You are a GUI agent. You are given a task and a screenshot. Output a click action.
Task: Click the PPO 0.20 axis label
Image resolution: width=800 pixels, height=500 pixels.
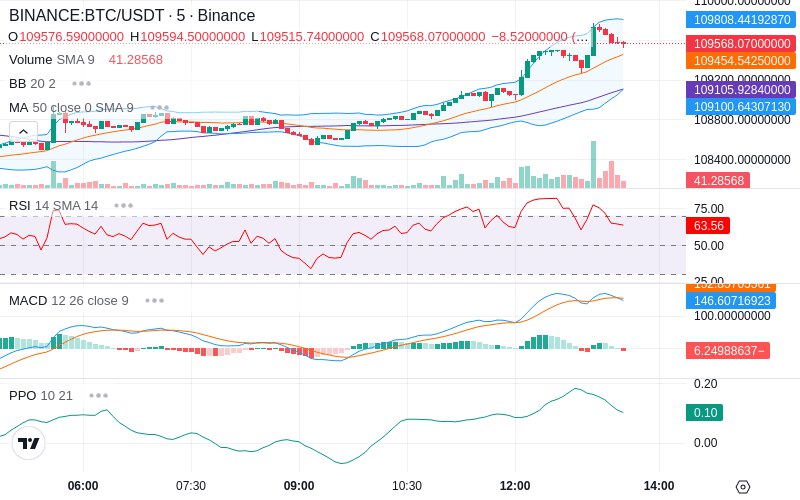tap(706, 384)
